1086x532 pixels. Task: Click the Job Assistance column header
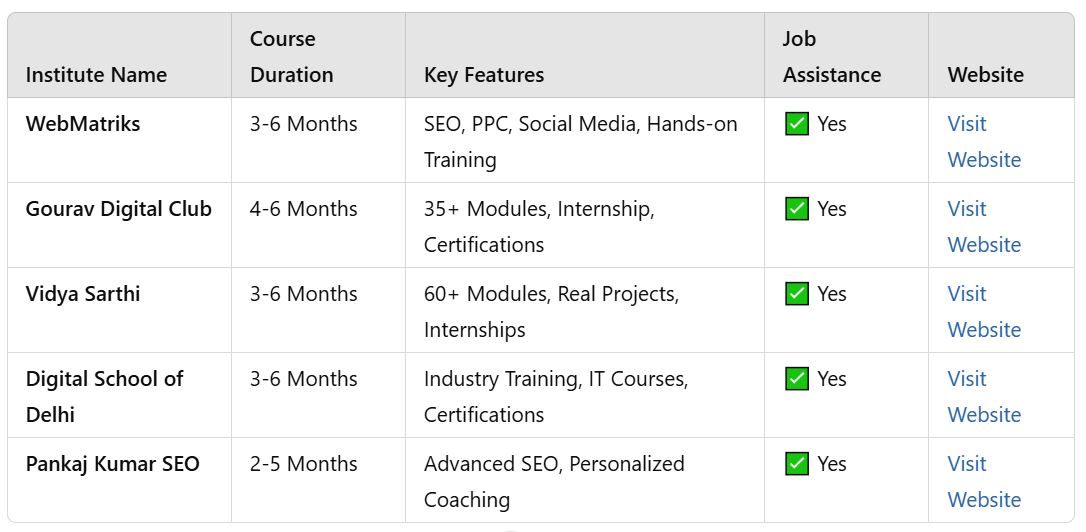[831, 57]
